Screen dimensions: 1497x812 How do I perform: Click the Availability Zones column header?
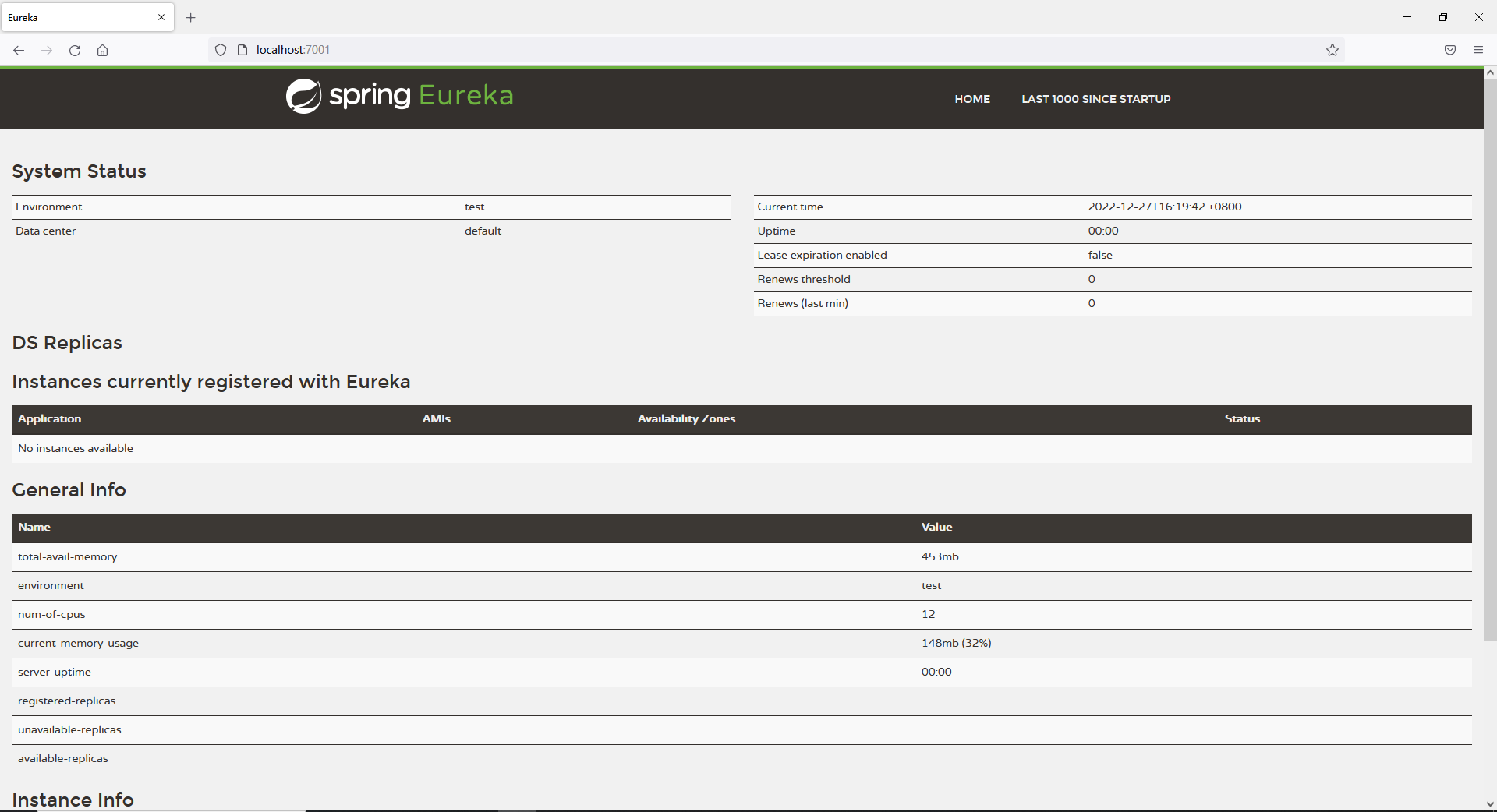[686, 418]
